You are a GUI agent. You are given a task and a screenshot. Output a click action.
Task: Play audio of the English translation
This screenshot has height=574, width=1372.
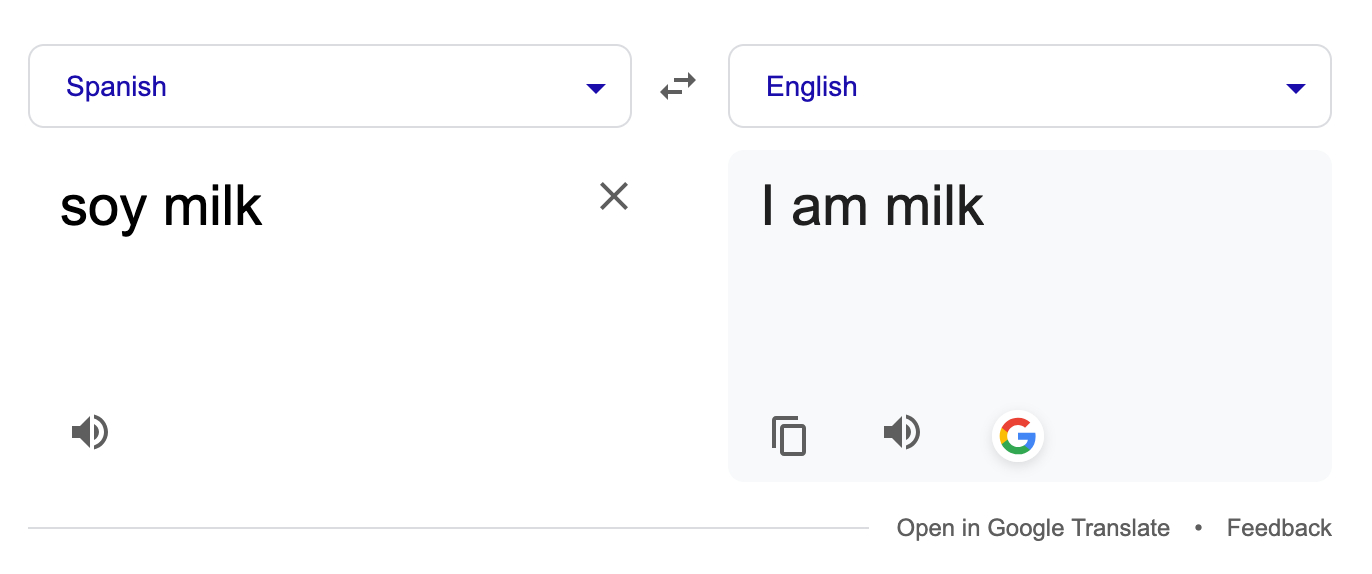901,433
